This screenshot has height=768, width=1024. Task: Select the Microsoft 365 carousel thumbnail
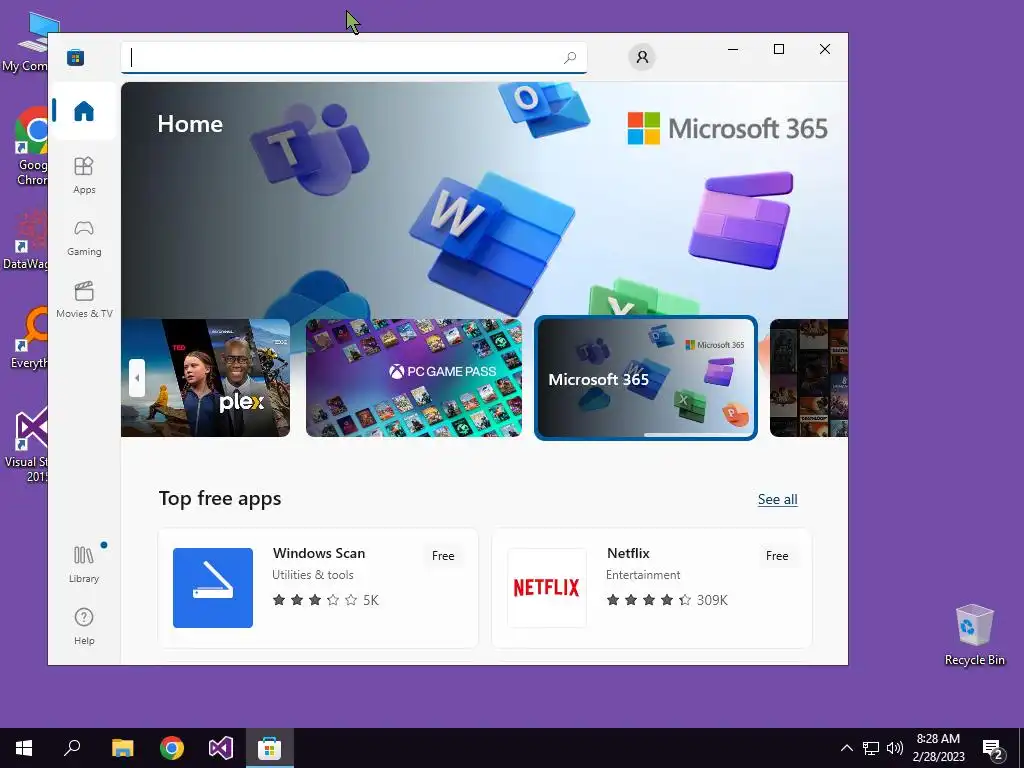(646, 377)
